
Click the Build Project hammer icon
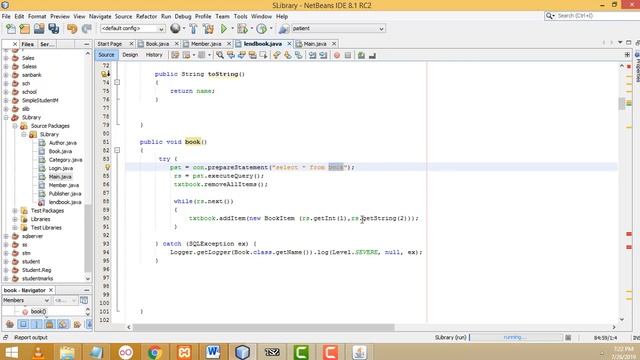(193, 29)
